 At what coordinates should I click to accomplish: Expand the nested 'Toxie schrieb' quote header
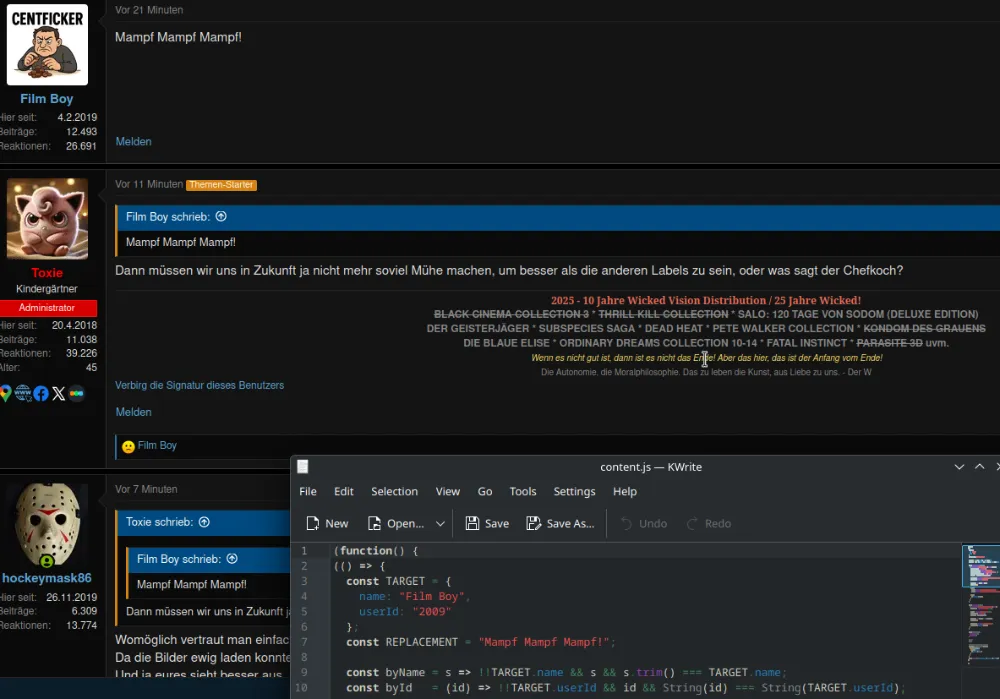(204, 522)
